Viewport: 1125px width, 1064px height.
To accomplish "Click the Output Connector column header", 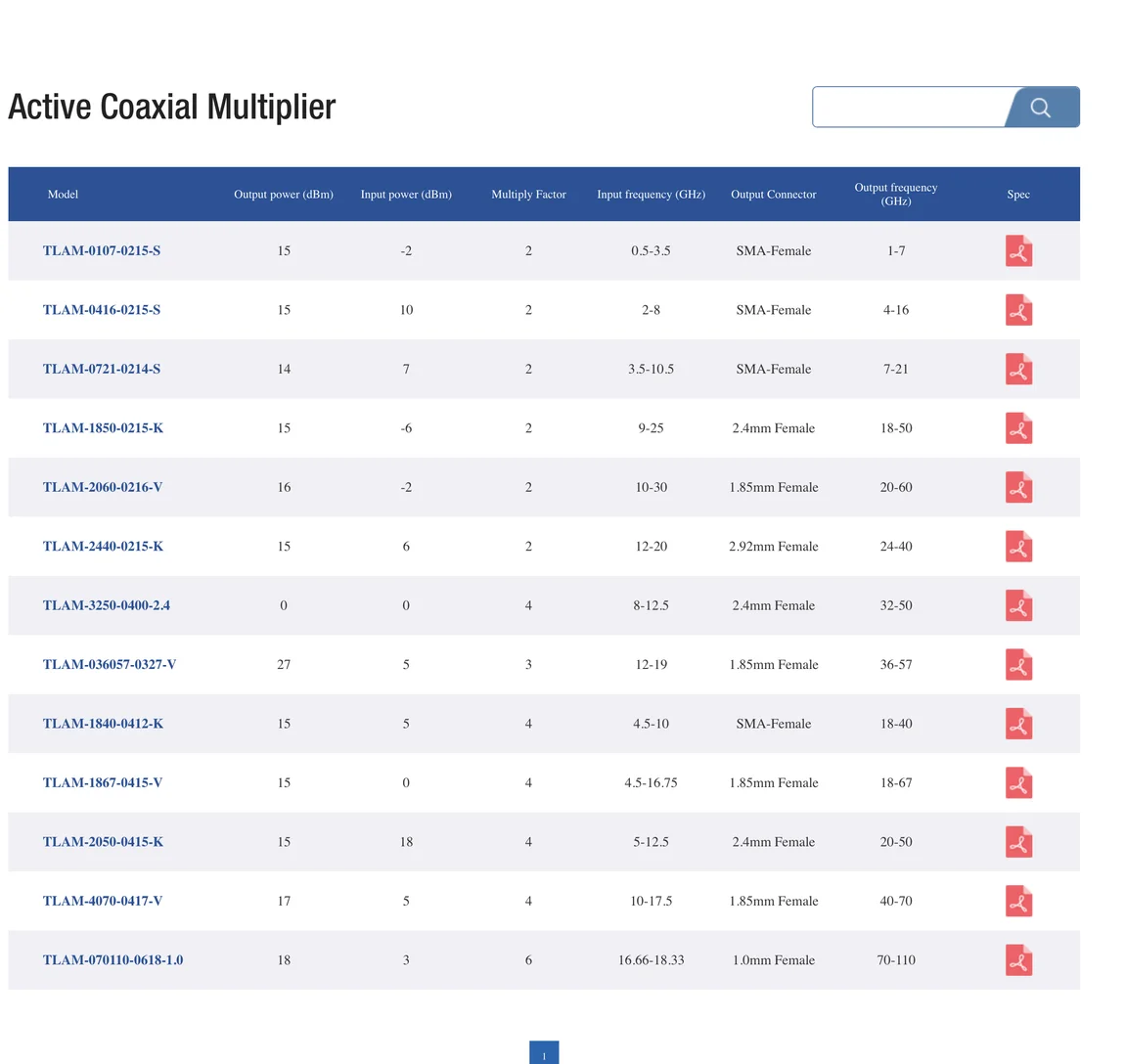I will pos(773,195).
